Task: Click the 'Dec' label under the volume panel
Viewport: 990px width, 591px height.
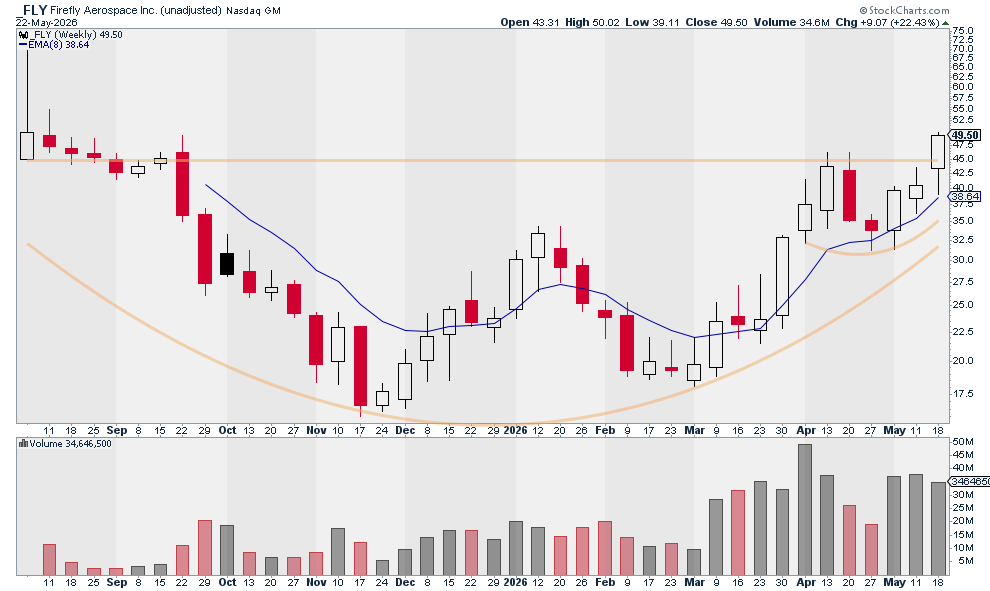Action: [x=405, y=582]
